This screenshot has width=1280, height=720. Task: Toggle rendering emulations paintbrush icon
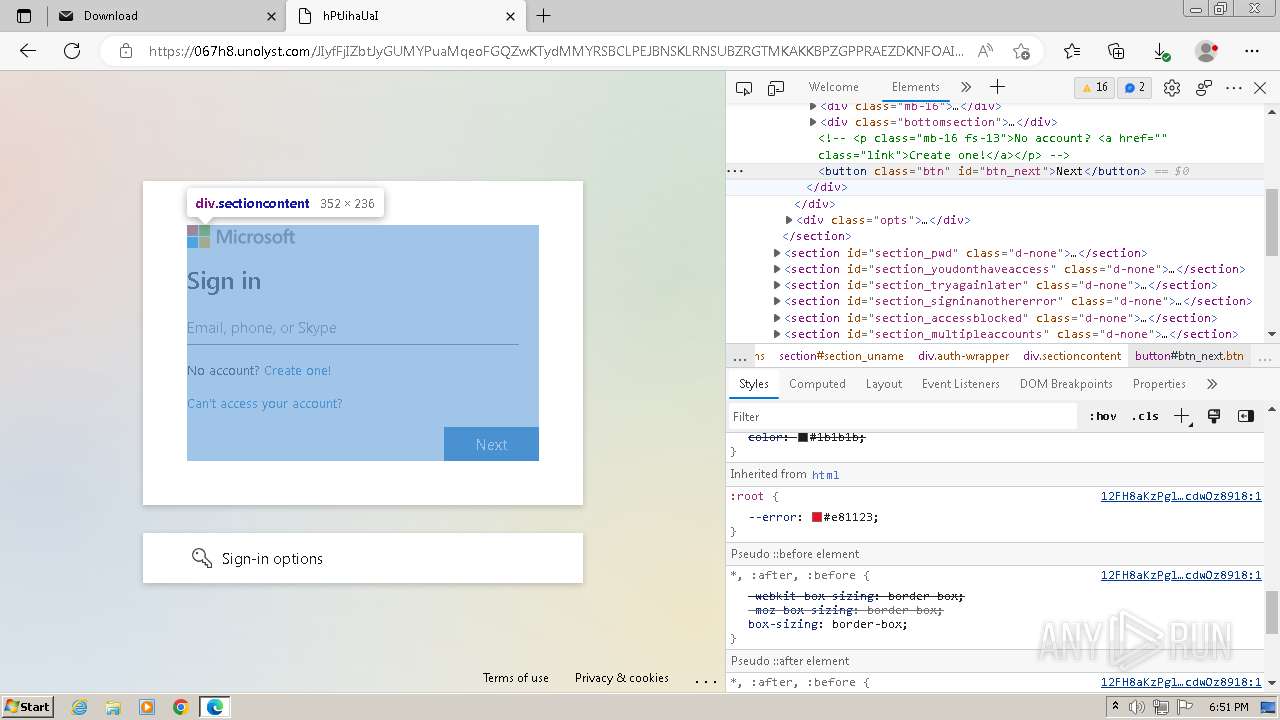1214,416
